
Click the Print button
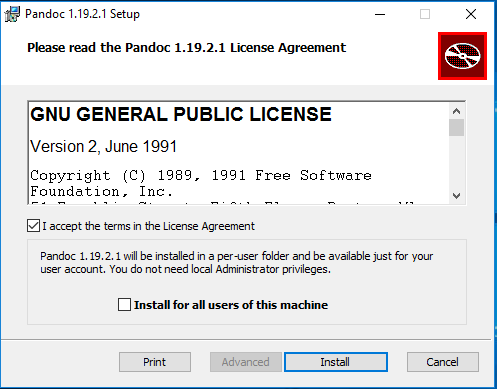click(155, 362)
